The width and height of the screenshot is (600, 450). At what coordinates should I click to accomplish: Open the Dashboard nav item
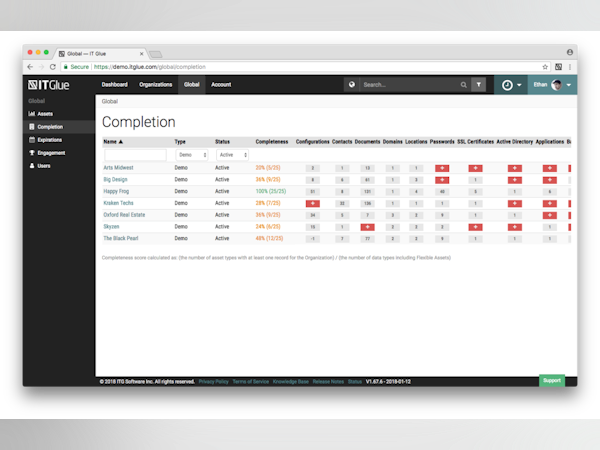pyautogui.click(x=114, y=85)
